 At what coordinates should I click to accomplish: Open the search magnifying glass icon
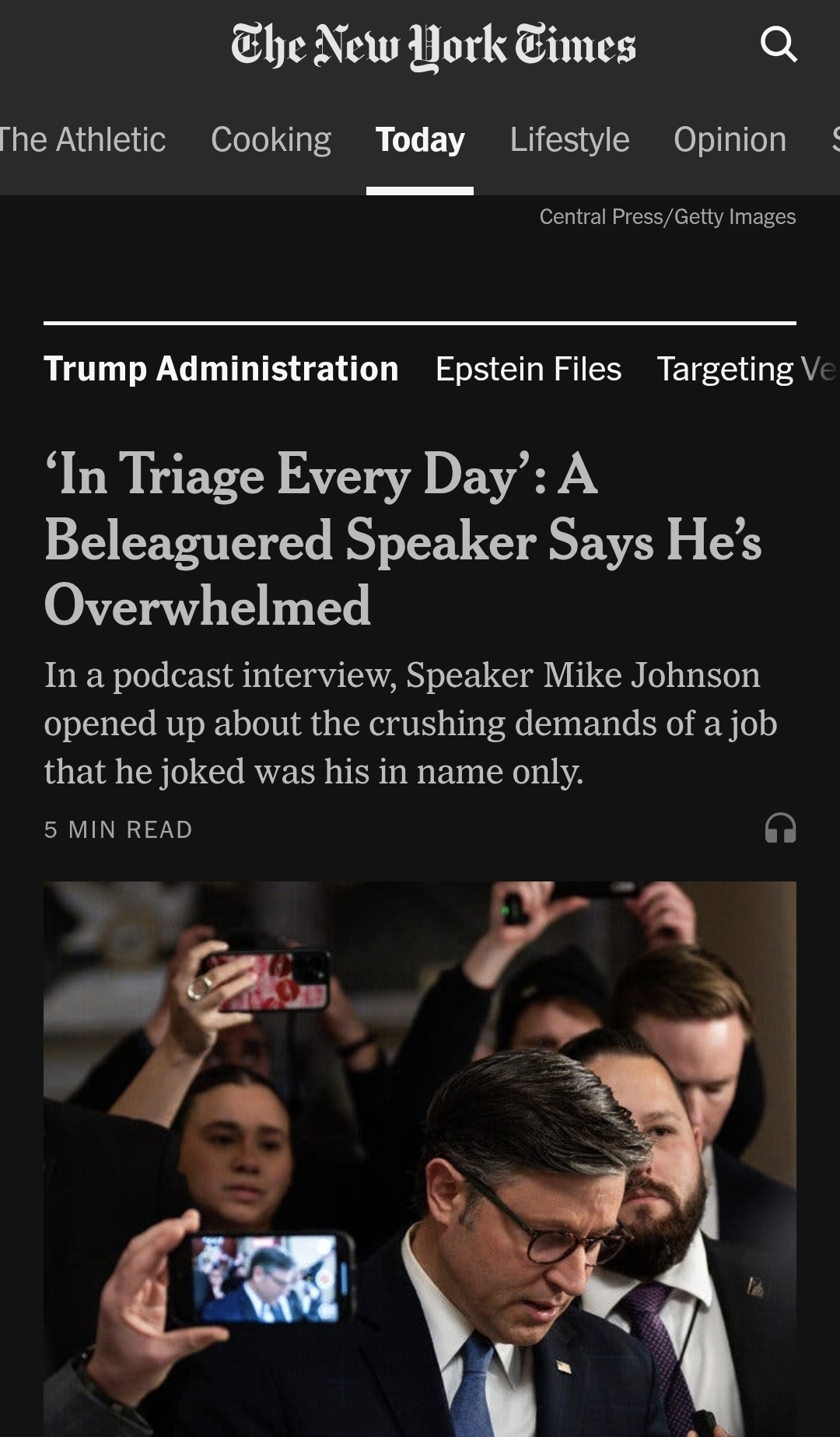click(779, 44)
